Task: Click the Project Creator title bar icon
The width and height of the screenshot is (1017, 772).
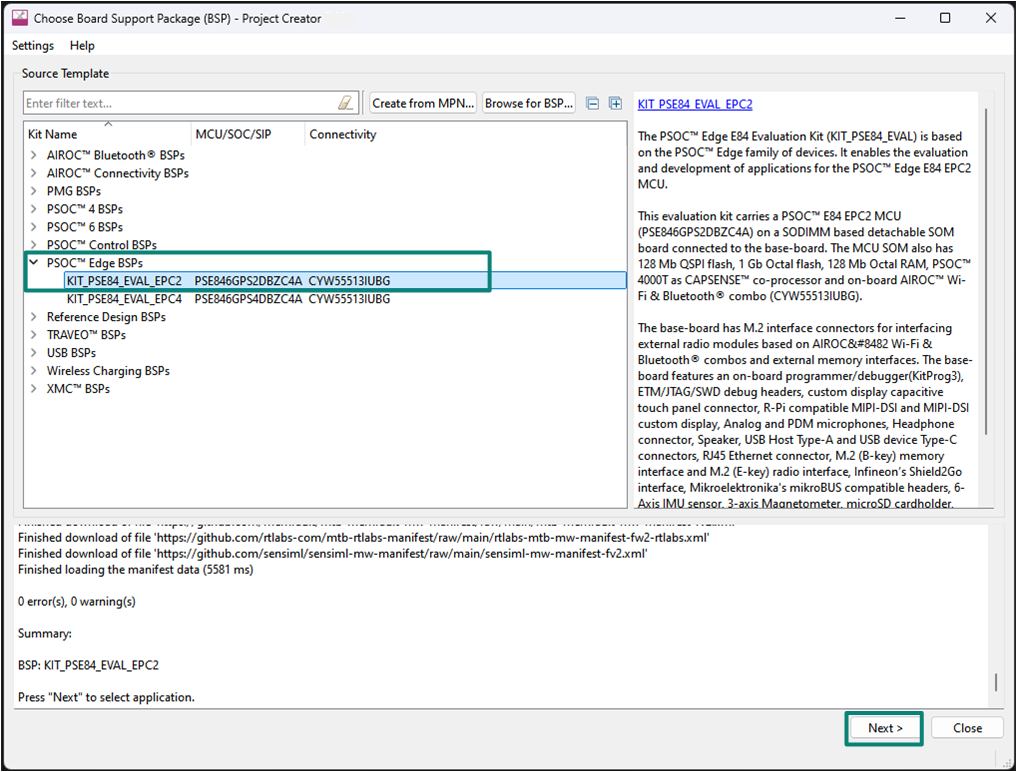Action: [x=19, y=18]
